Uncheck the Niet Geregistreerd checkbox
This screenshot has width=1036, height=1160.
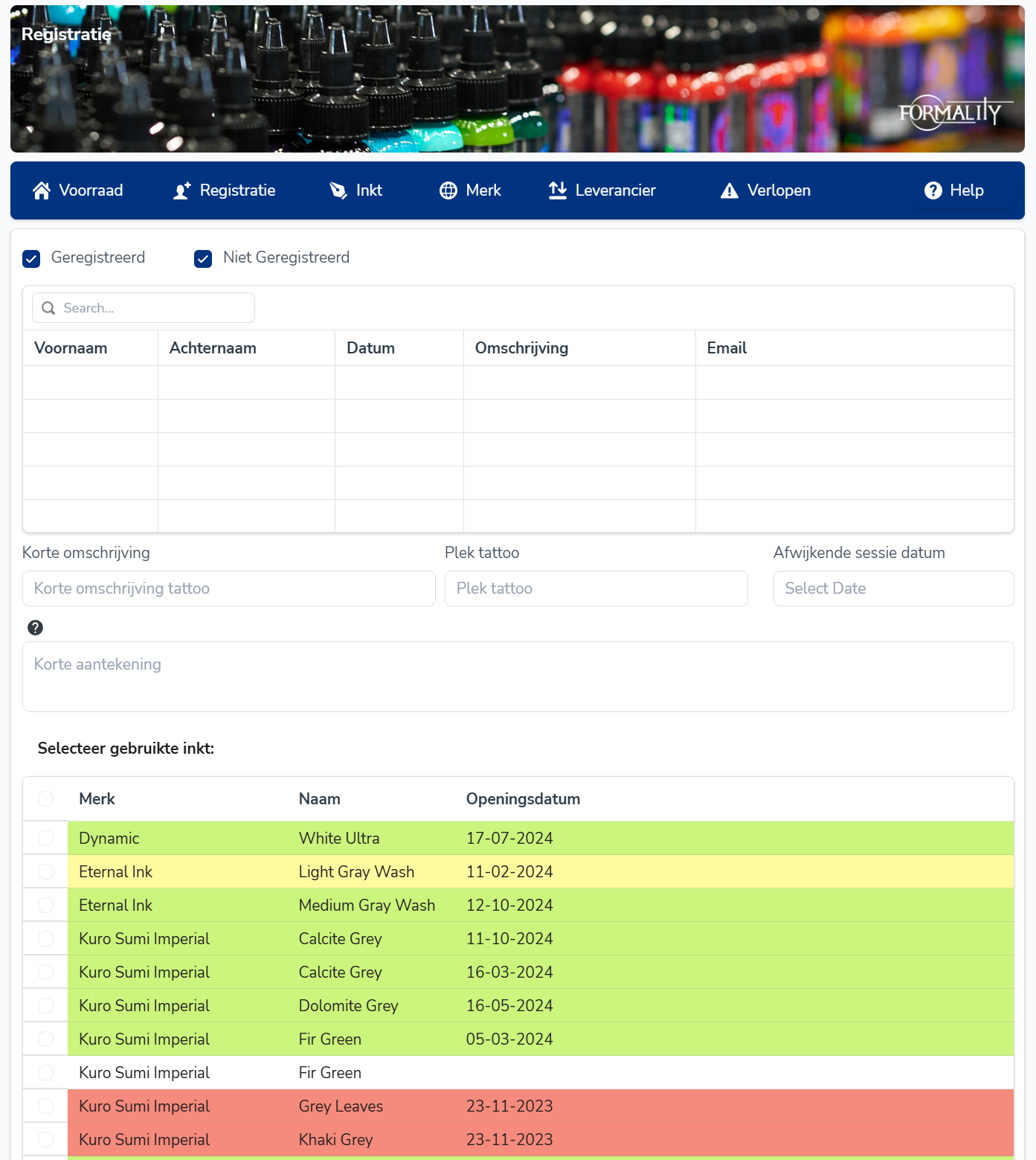(203, 258)
